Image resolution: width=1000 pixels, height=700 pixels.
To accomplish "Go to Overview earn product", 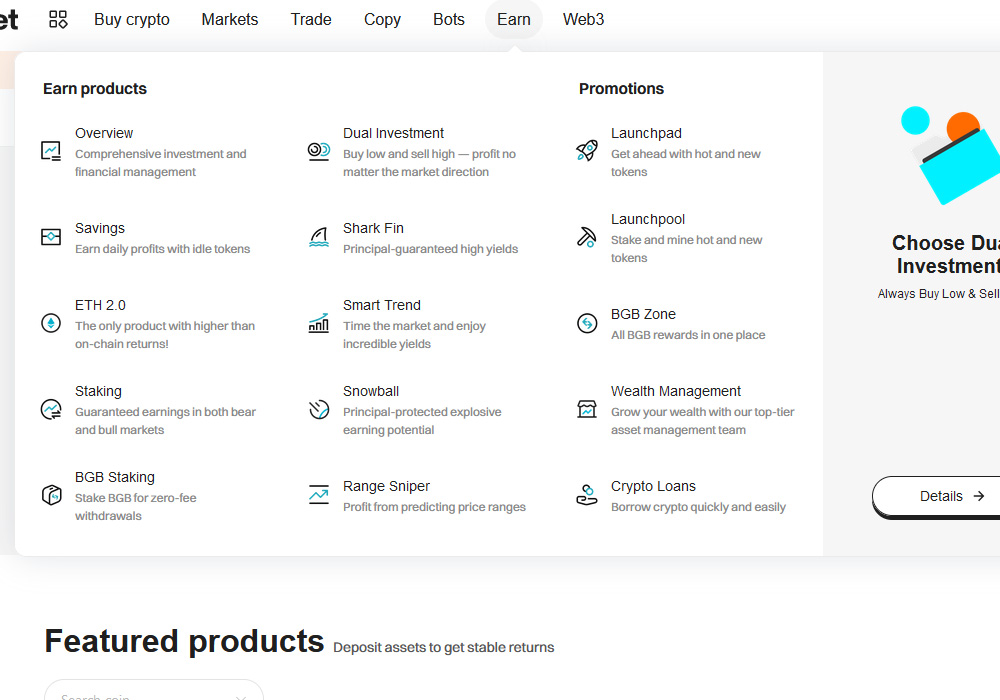I will pyautogui.click(x=104, y=133).
